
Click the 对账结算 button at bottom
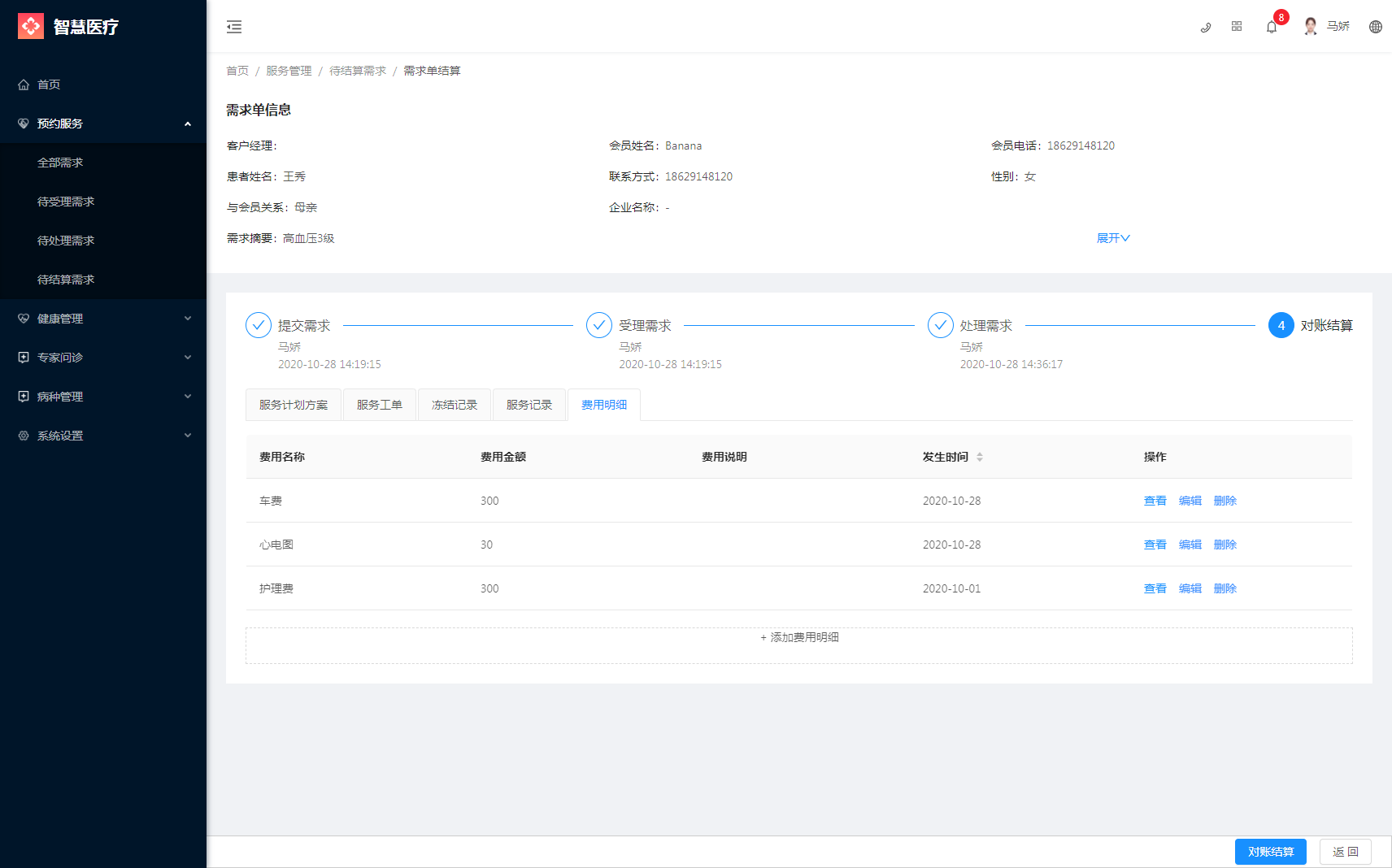[x=1271, y=852]
